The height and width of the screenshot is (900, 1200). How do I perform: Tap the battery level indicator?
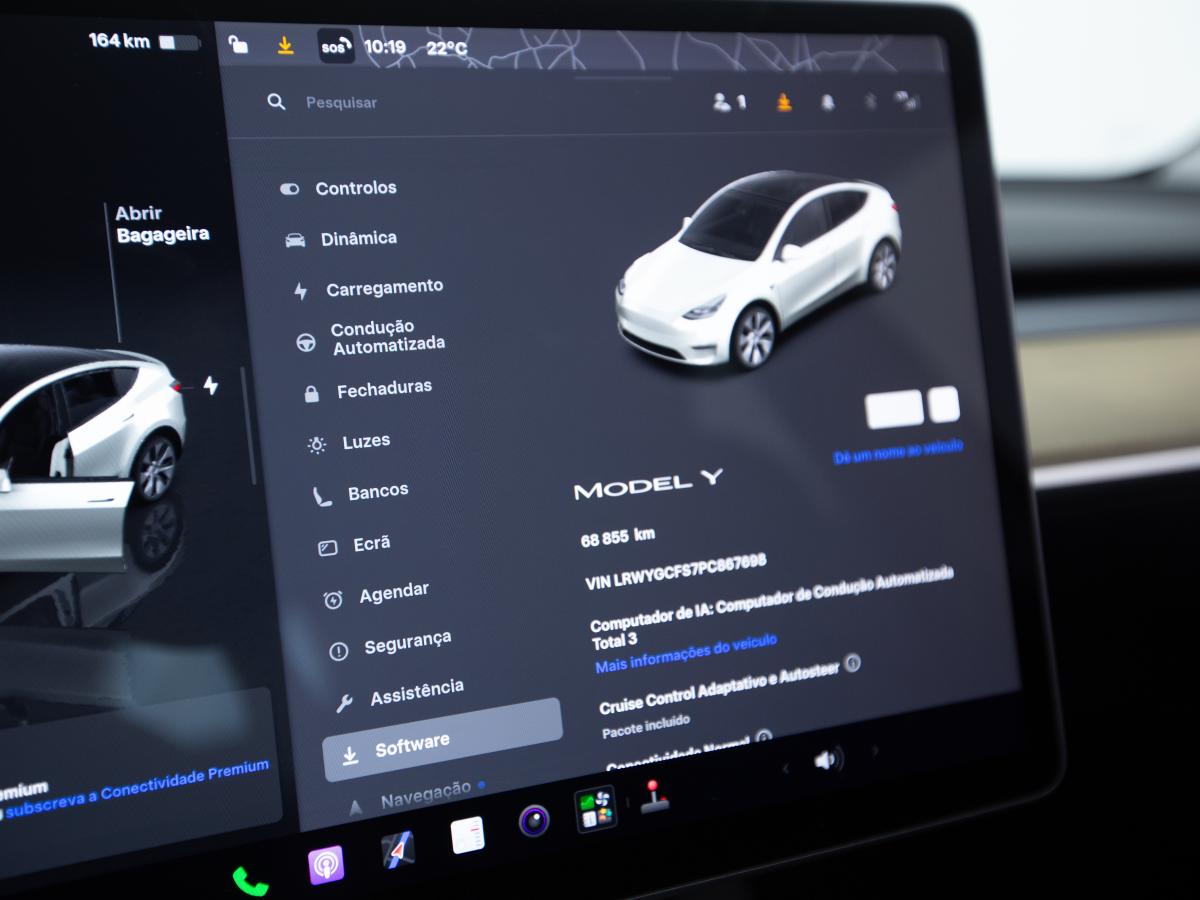[180, 42]
